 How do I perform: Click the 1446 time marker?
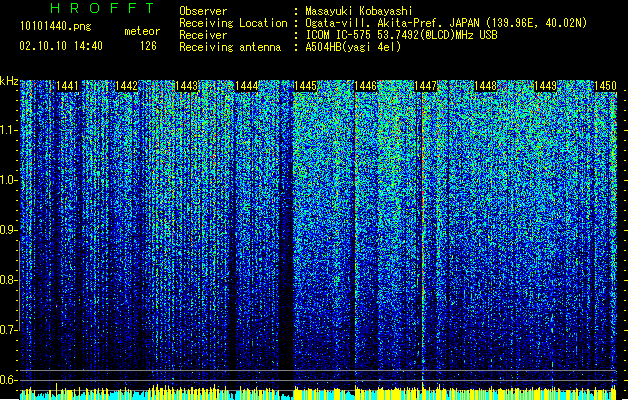click(365, 86)
